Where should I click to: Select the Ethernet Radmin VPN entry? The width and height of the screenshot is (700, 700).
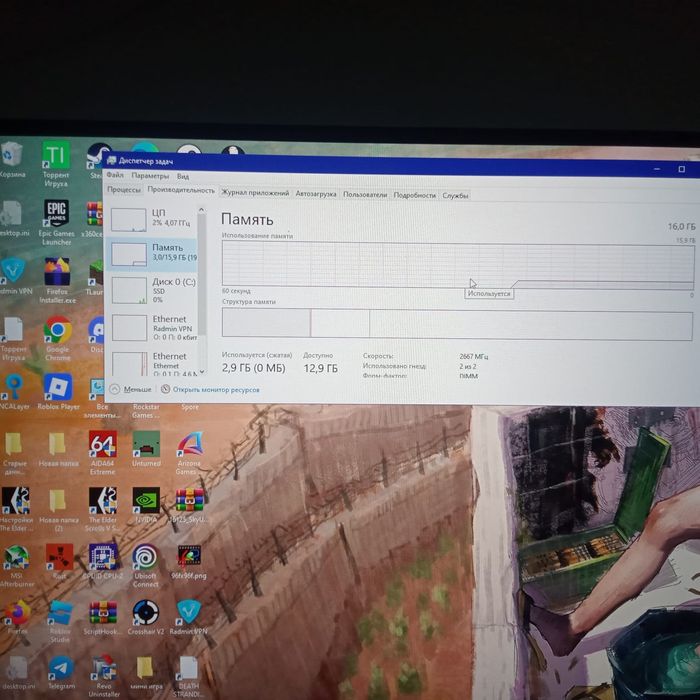153,328
